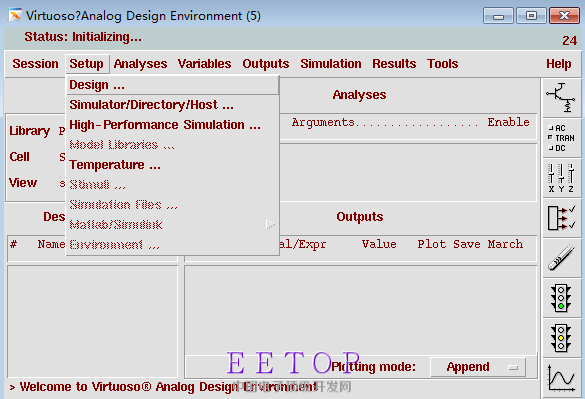Click the Save column header

(467, 244)
